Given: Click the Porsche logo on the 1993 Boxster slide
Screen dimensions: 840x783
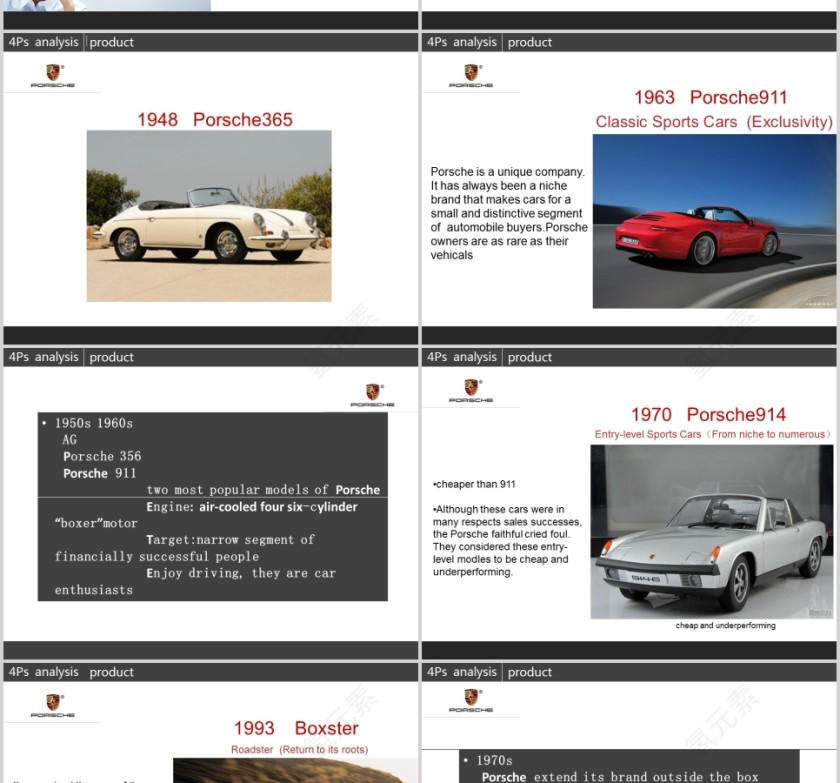Looking at the screenshot, I should (53, 706).
